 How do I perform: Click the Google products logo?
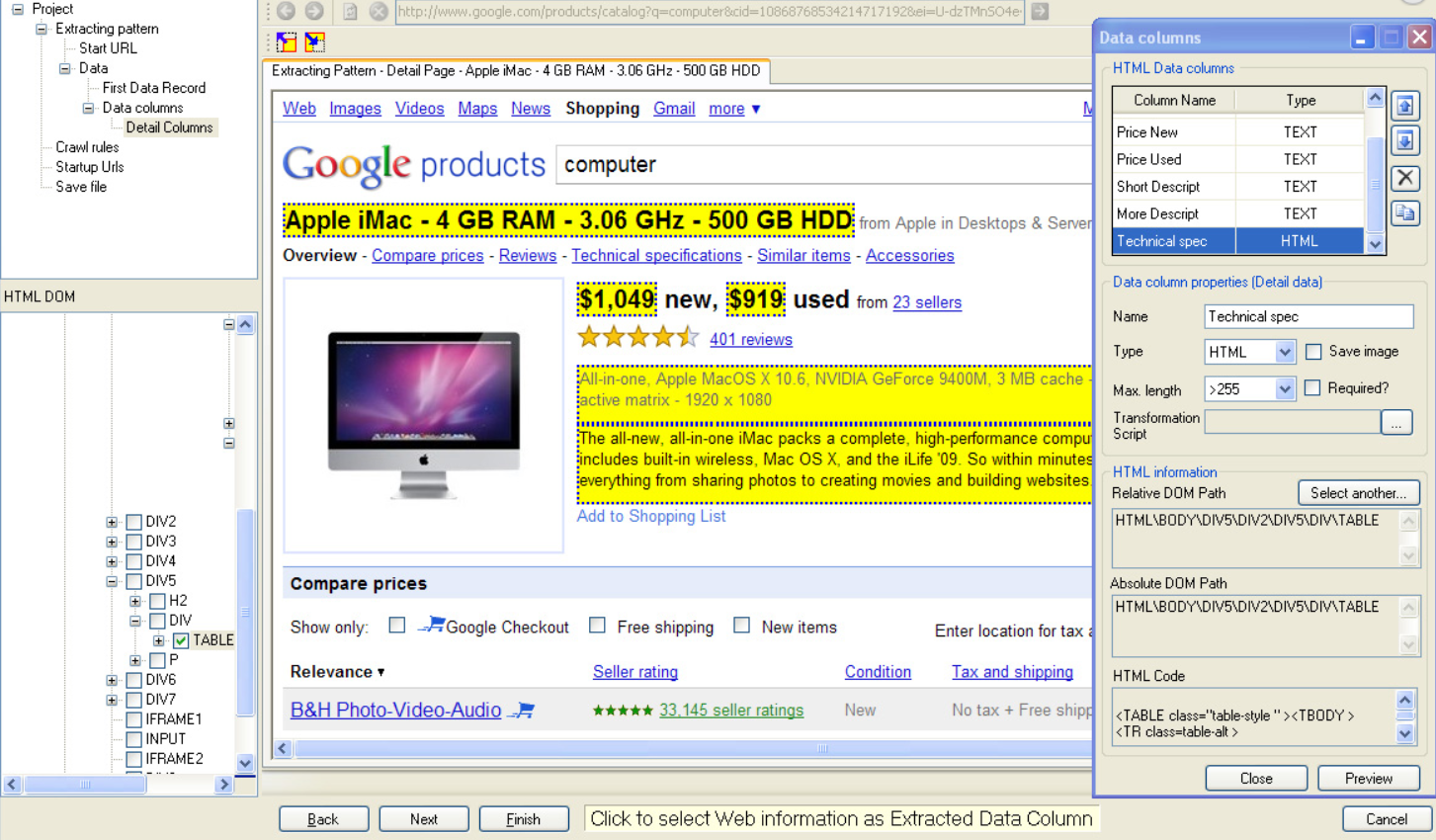pyautogui.click(x=413, y=164)
